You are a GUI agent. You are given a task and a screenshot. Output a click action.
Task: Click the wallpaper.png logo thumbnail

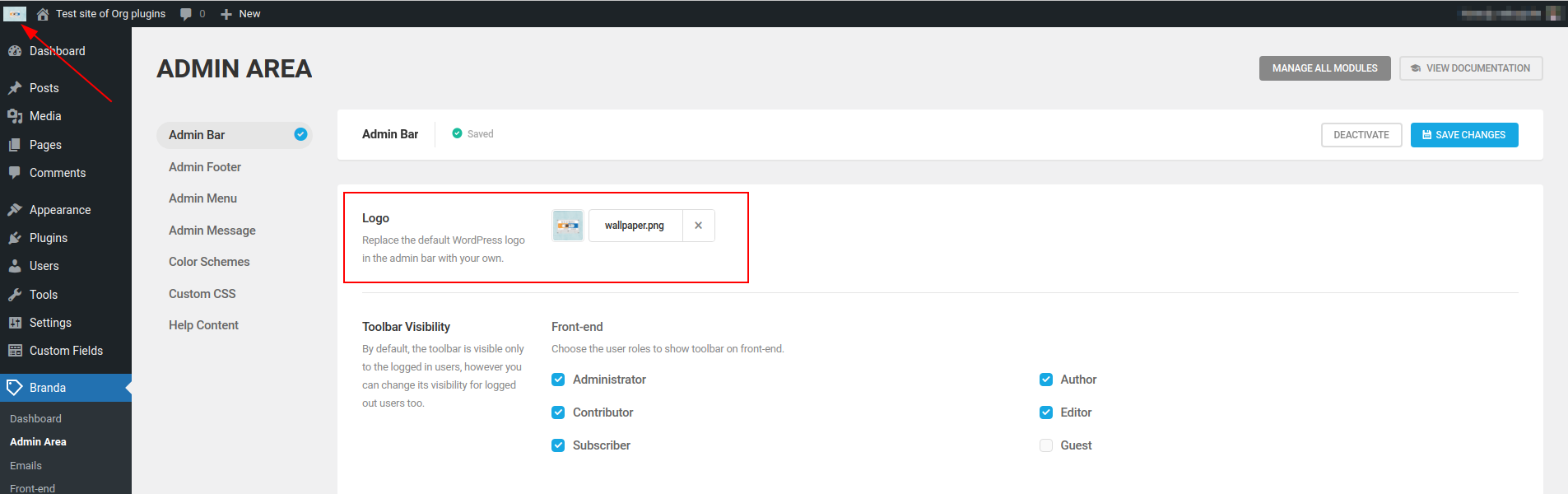point(568,226)
